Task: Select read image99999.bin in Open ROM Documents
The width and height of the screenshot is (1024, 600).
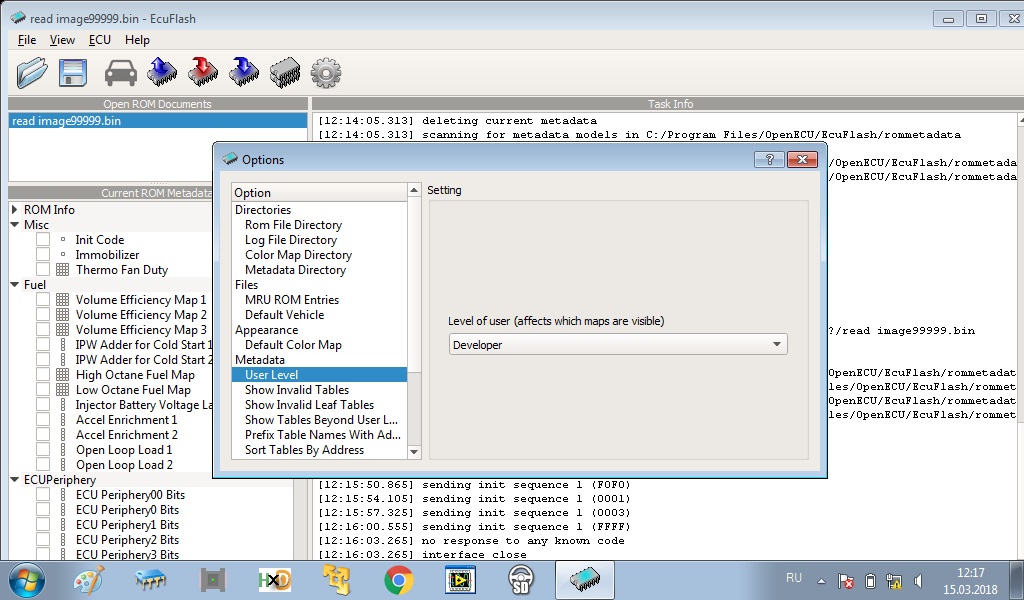Action: pyautogui.click(x=157, y=121)
